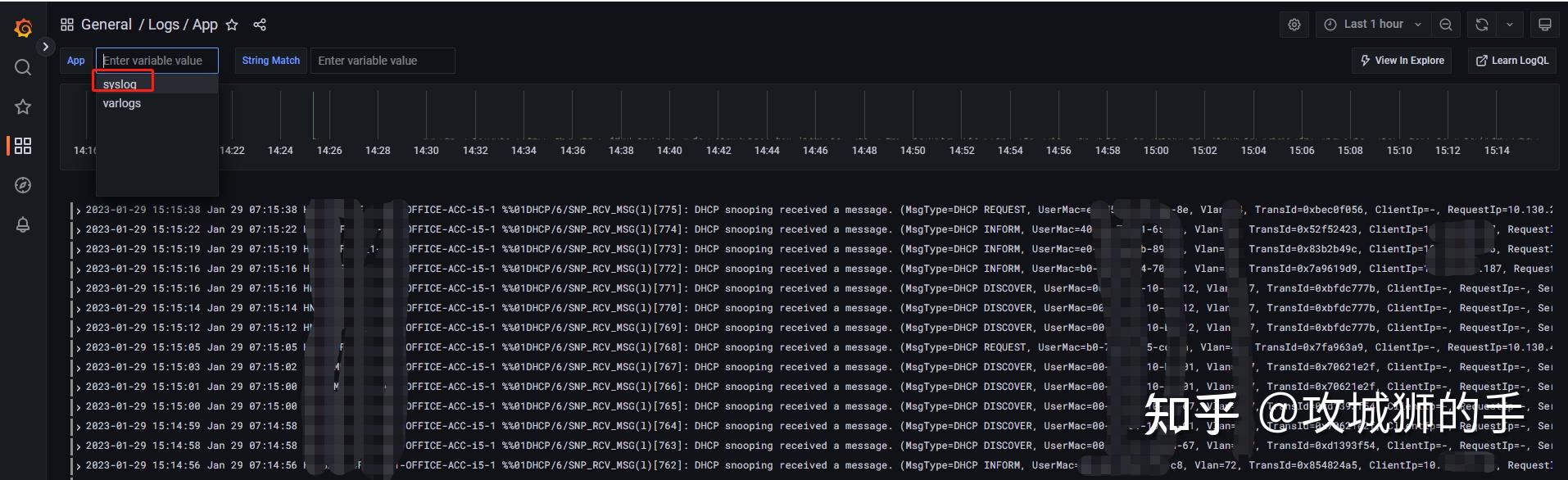Open the search dashboards icon
The image size is (1568, 480).
[23, 68]
